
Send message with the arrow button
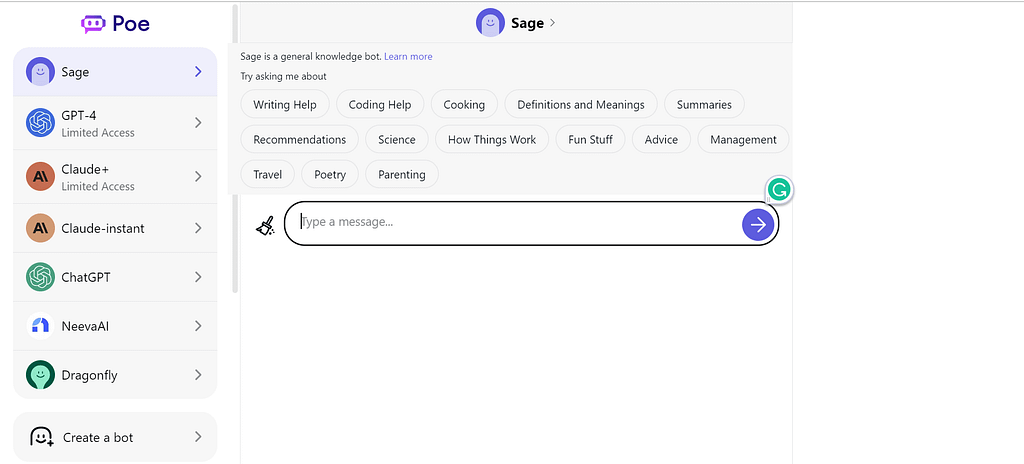pyautogui.click(x=758, y=225)
